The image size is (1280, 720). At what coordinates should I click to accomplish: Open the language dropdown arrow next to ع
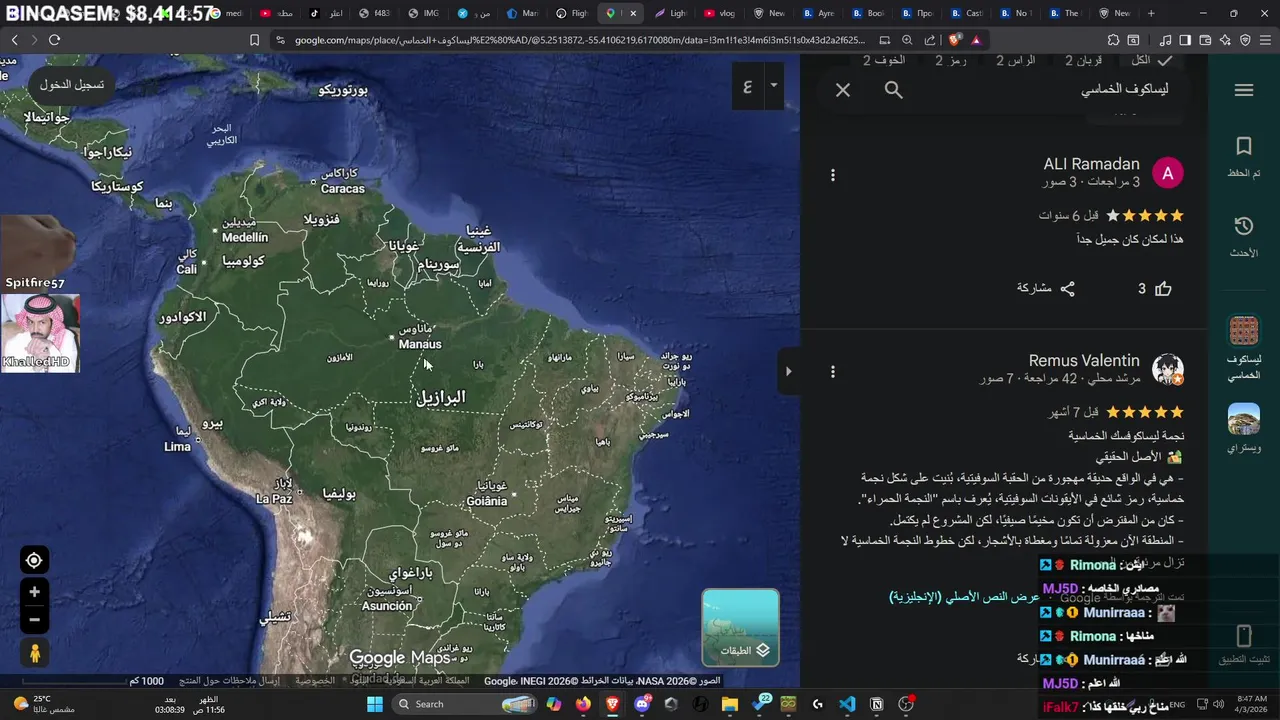coord(773,85)
